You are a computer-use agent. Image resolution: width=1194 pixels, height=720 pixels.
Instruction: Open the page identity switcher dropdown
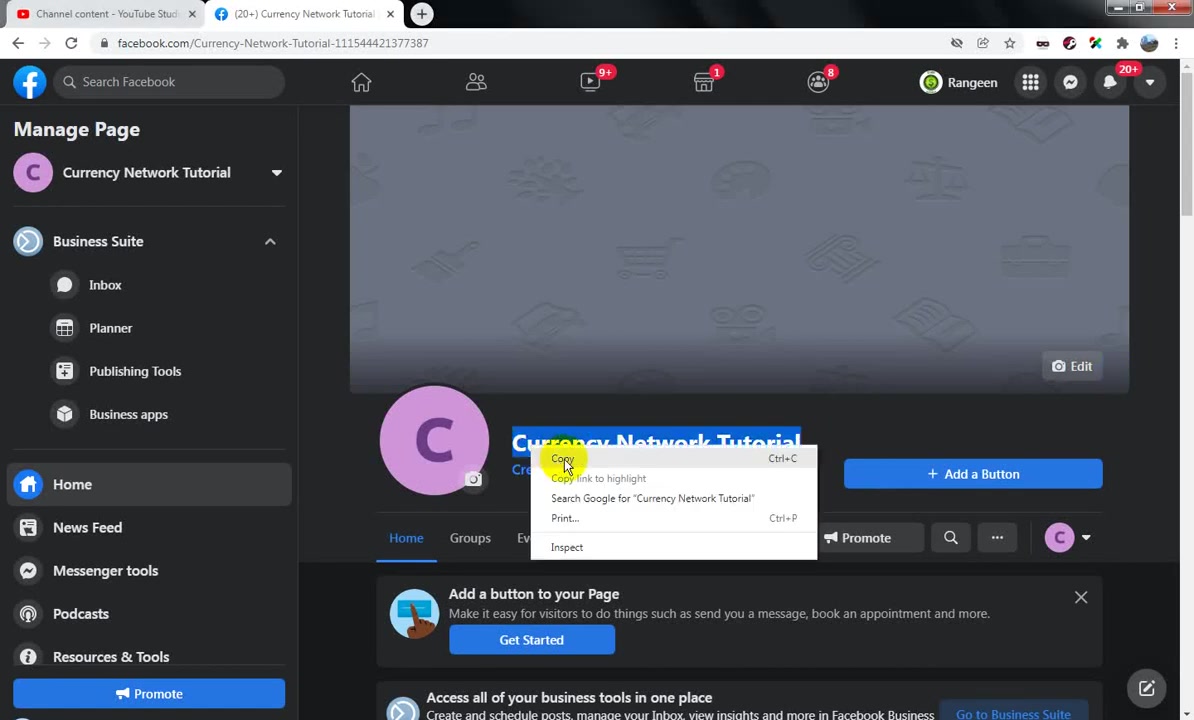tap(1068, 537)
